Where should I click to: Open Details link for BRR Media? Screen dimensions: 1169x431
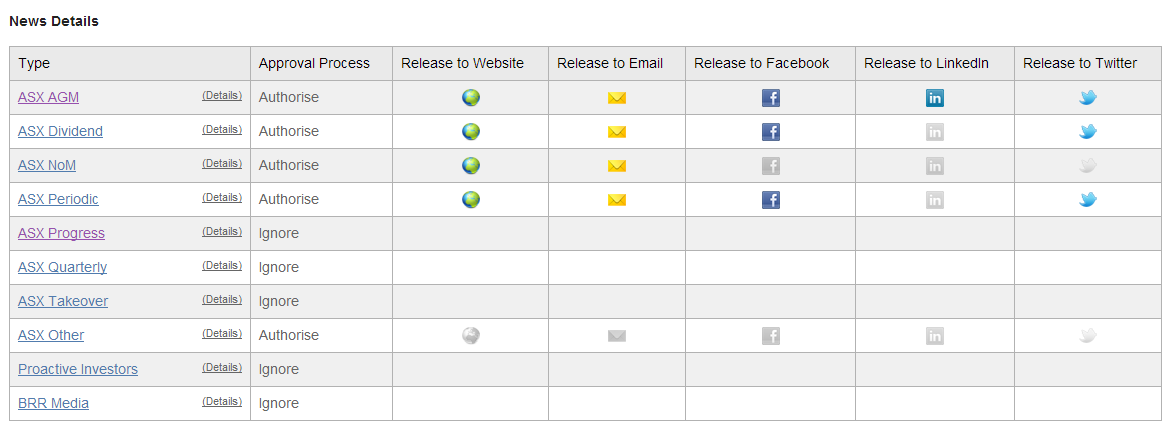(x=222, y=401)
